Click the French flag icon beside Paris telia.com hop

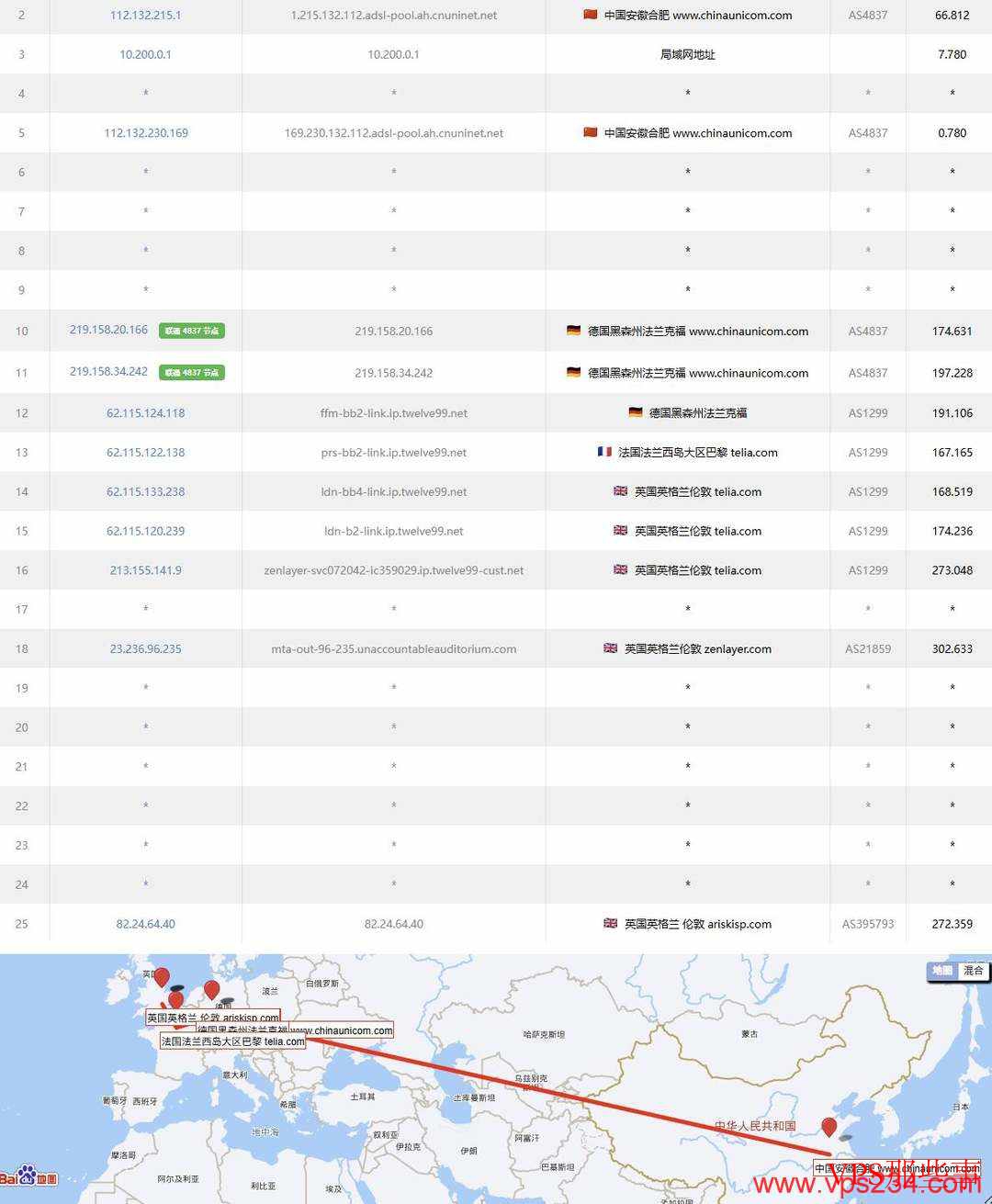coord(603,452)
